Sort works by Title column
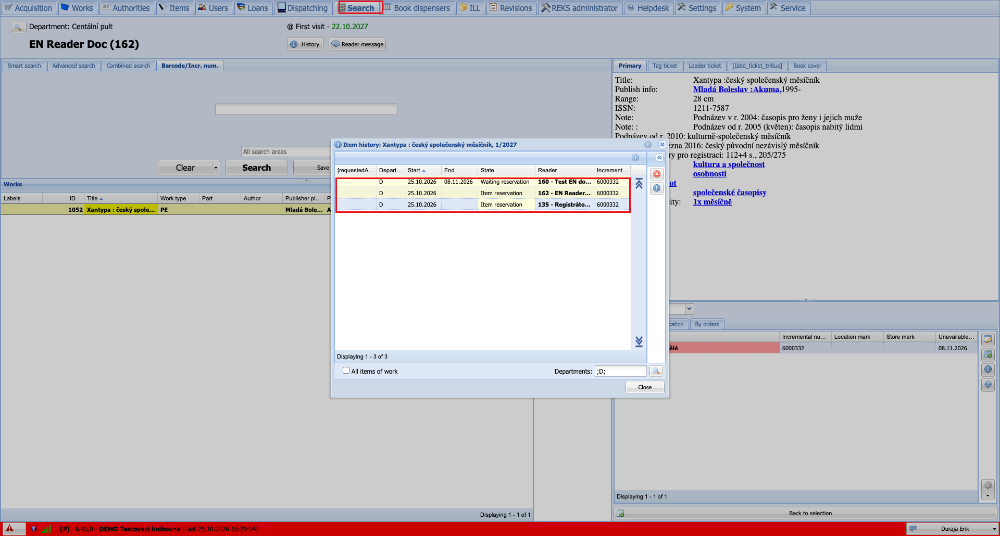The width and height of the screenshot is (1000, 536). click(x=121, y=198)
